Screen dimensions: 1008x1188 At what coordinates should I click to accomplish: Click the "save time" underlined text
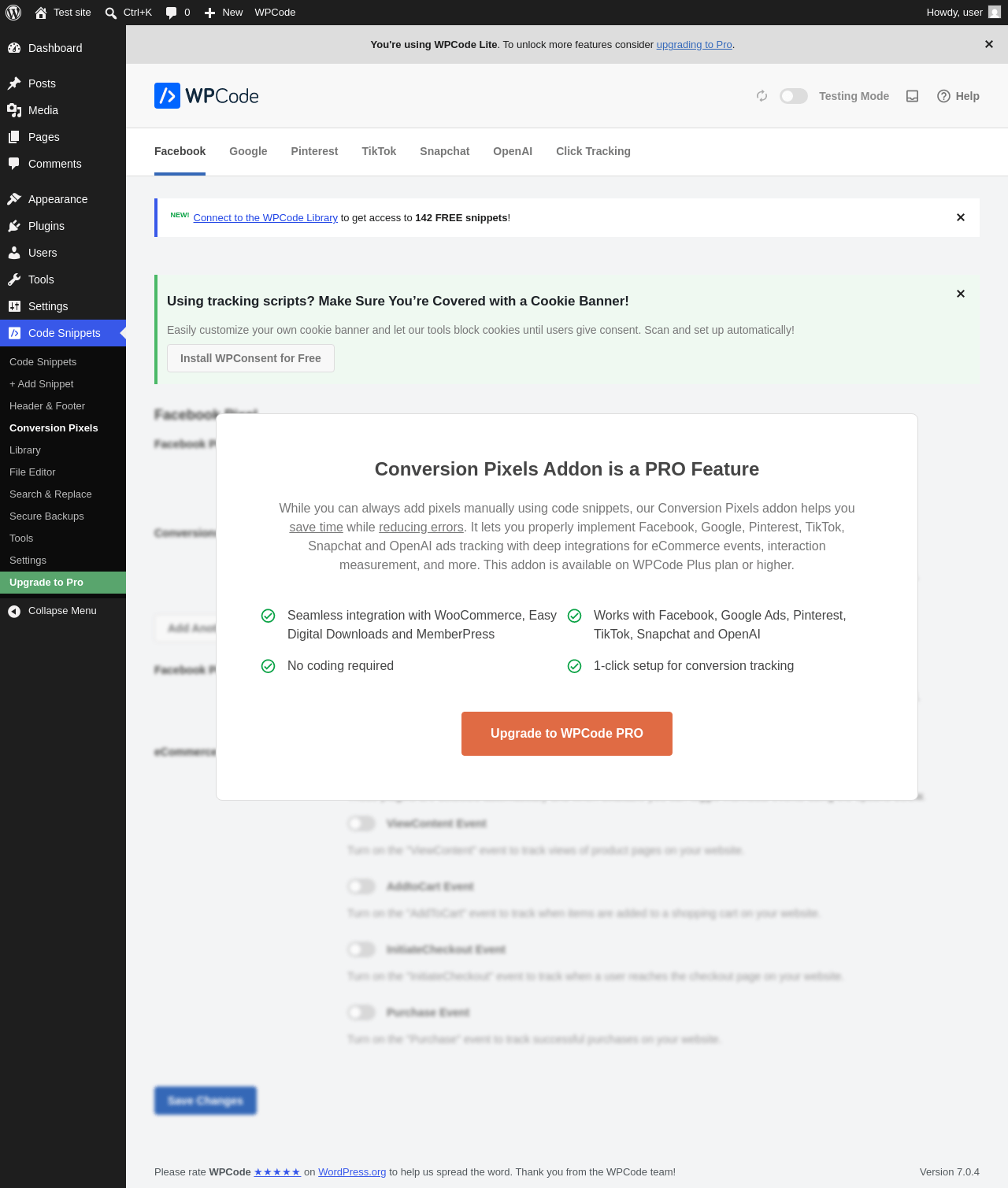click(316, 527)
